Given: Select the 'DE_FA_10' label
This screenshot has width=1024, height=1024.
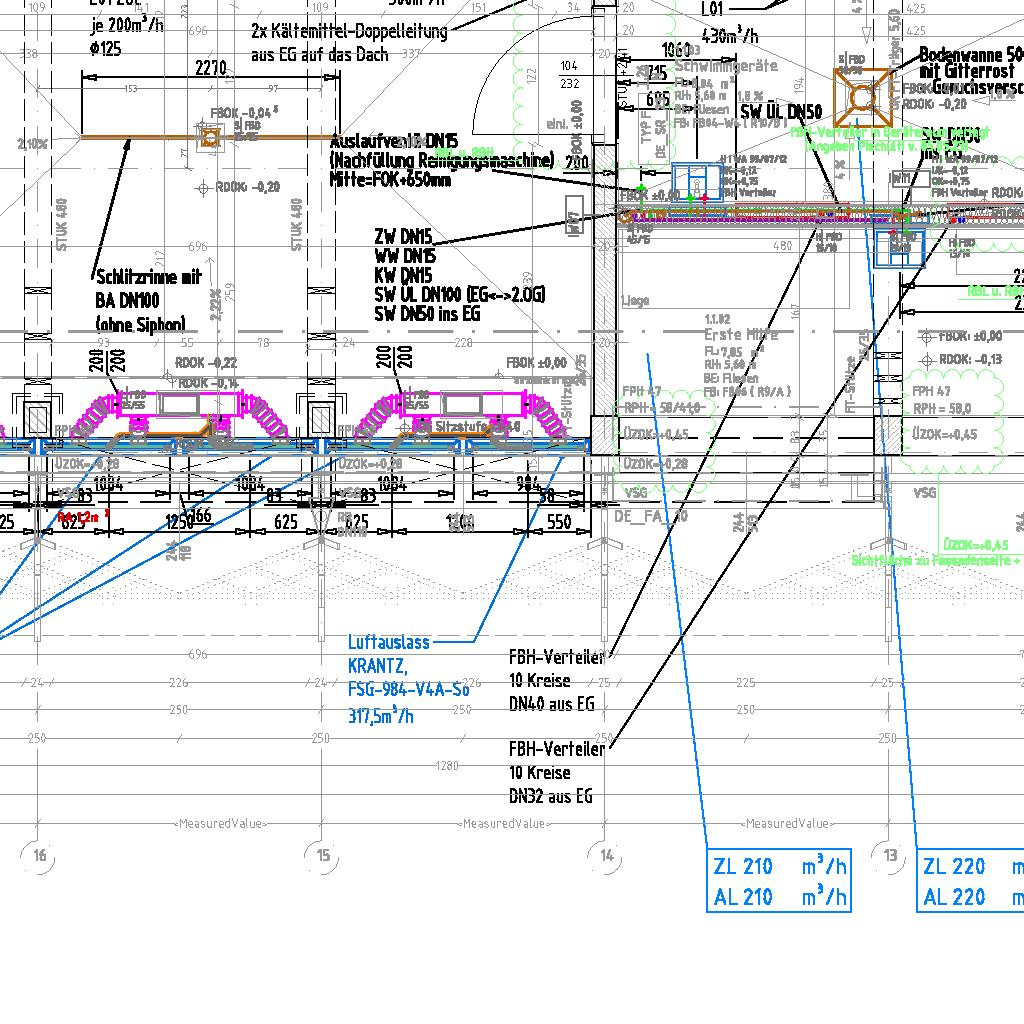Looking at the screenshot, I should coord(651,517).
